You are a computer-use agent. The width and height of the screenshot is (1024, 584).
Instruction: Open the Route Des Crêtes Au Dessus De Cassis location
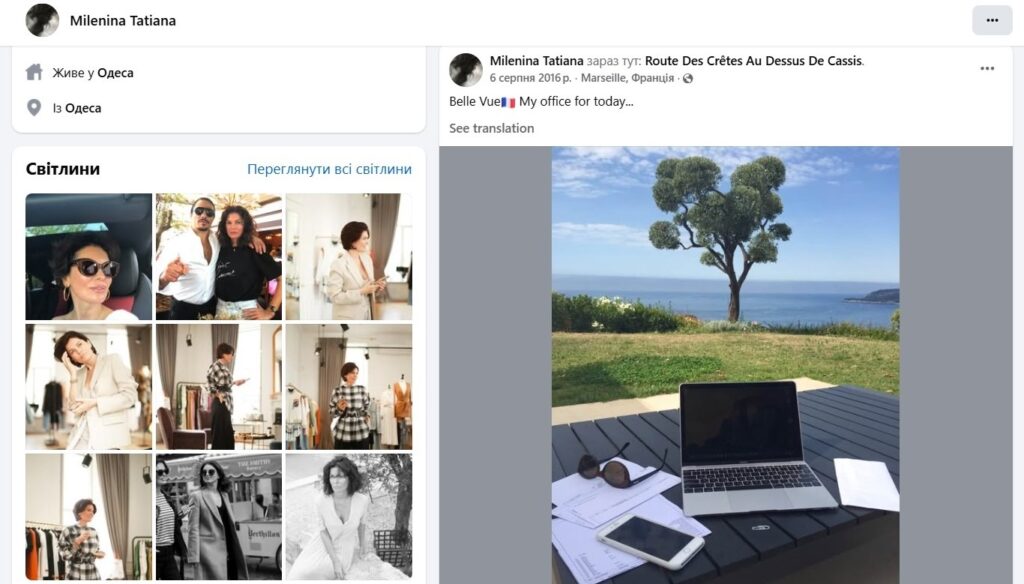tap(754, 61)
